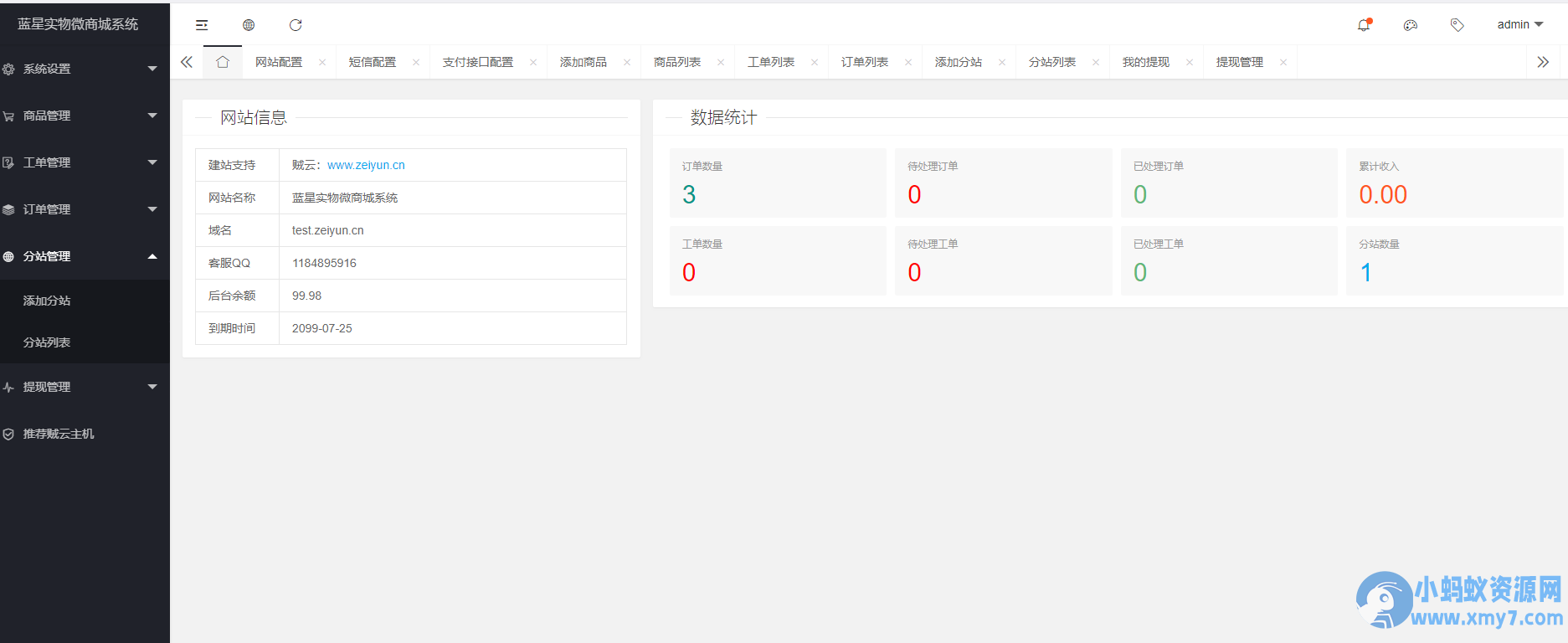Viewport: 1568px width, 643px height.
Task: Select the expiry date 2099-07-25
Action: pyautogui.click(x=322, y=328)
